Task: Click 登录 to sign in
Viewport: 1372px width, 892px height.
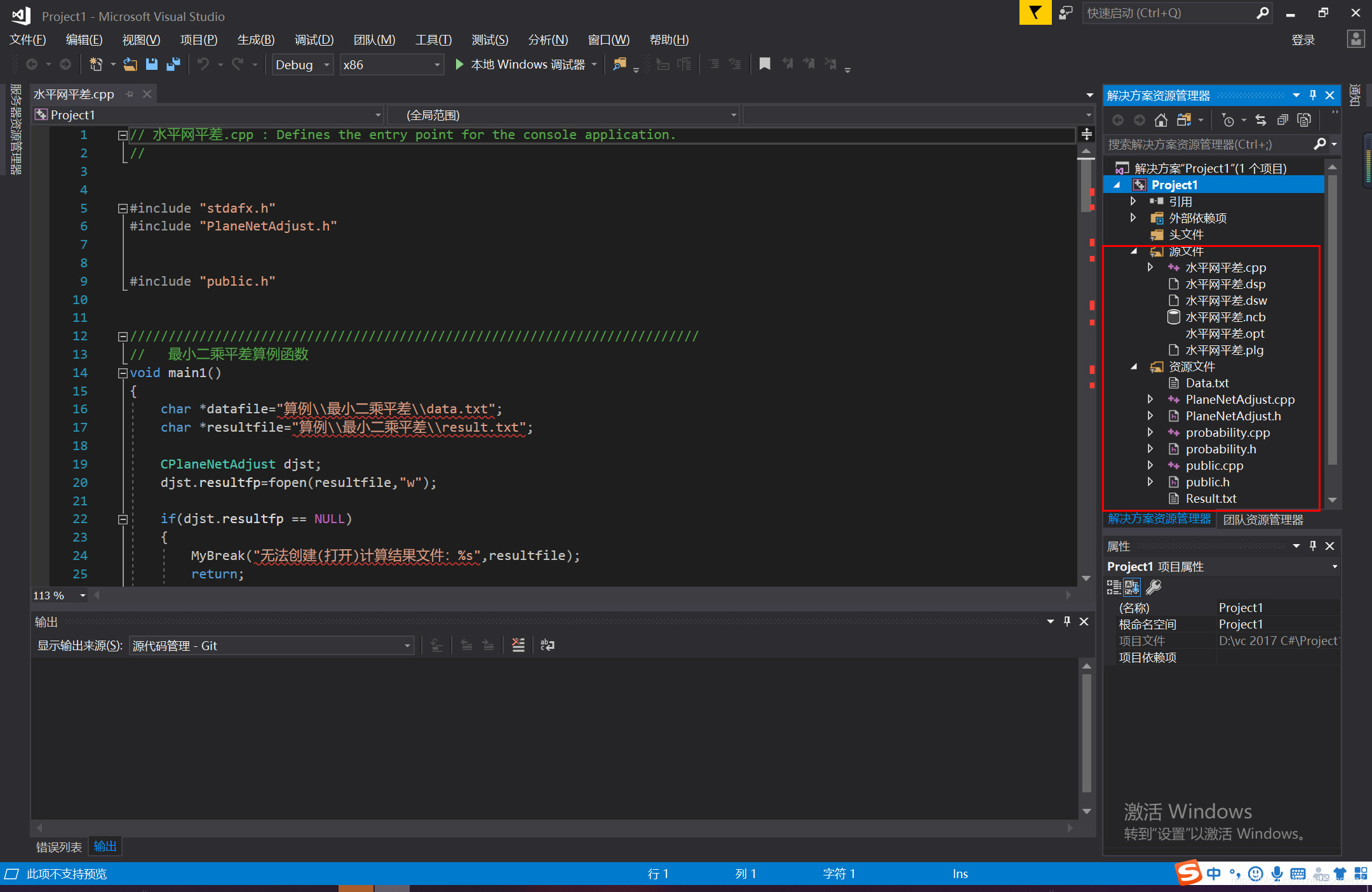Action: tap(1303, 40)
